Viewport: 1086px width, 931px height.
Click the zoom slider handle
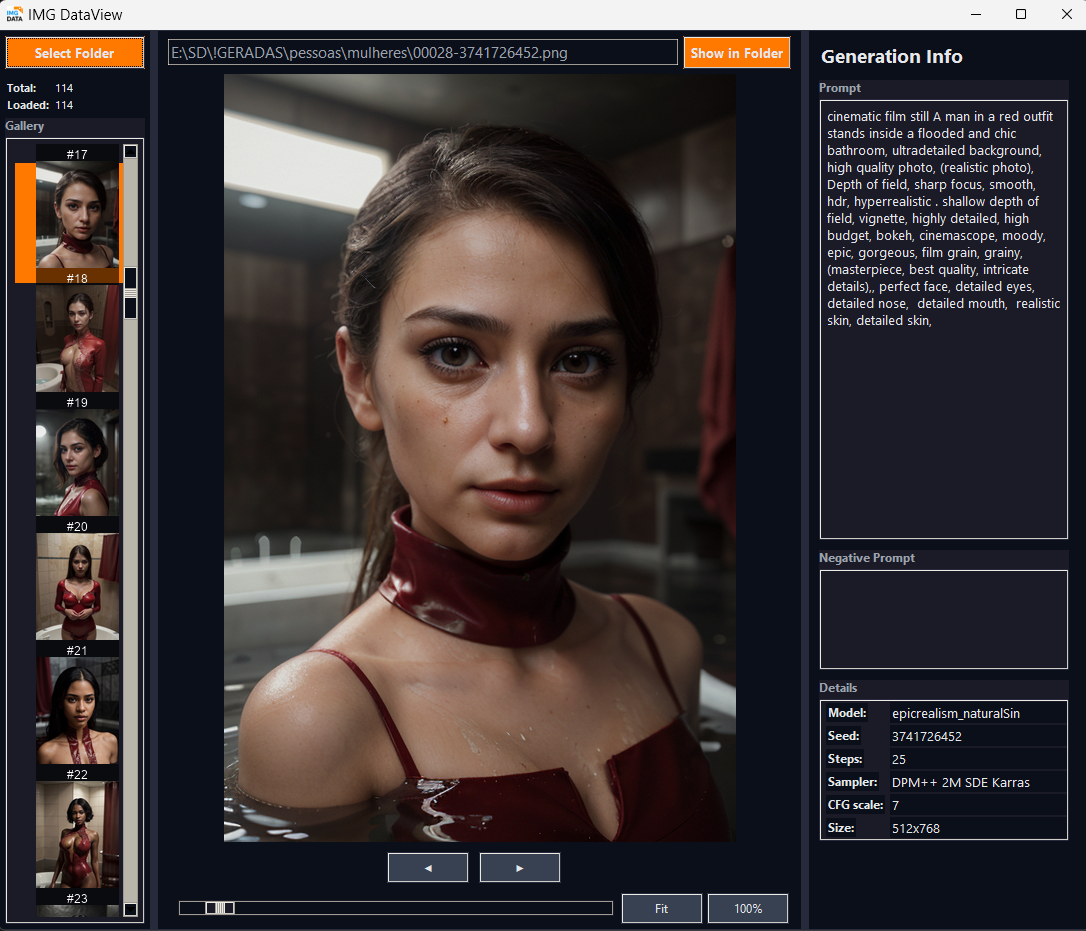220,908
